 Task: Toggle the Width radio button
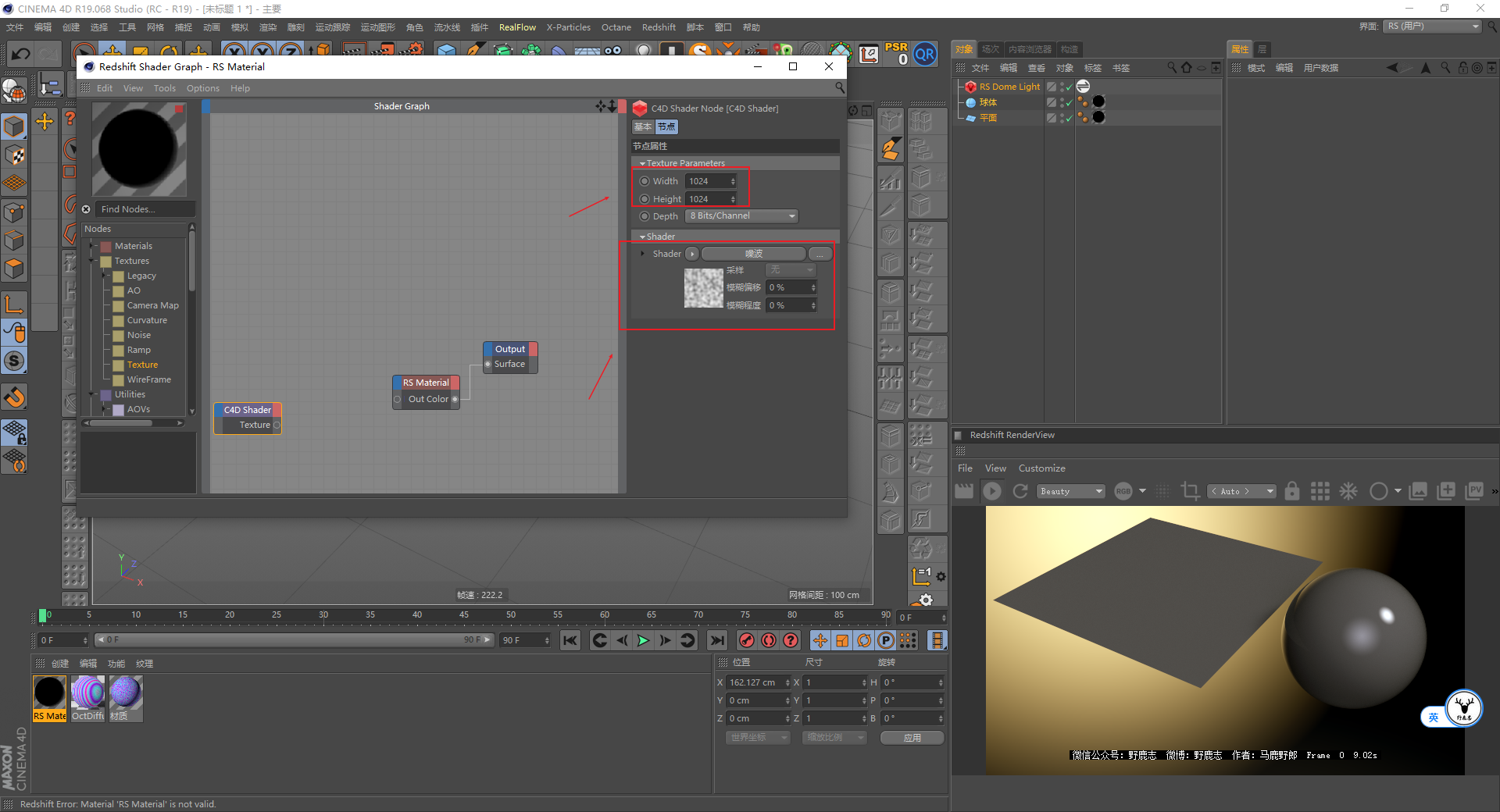click(645, 181)
